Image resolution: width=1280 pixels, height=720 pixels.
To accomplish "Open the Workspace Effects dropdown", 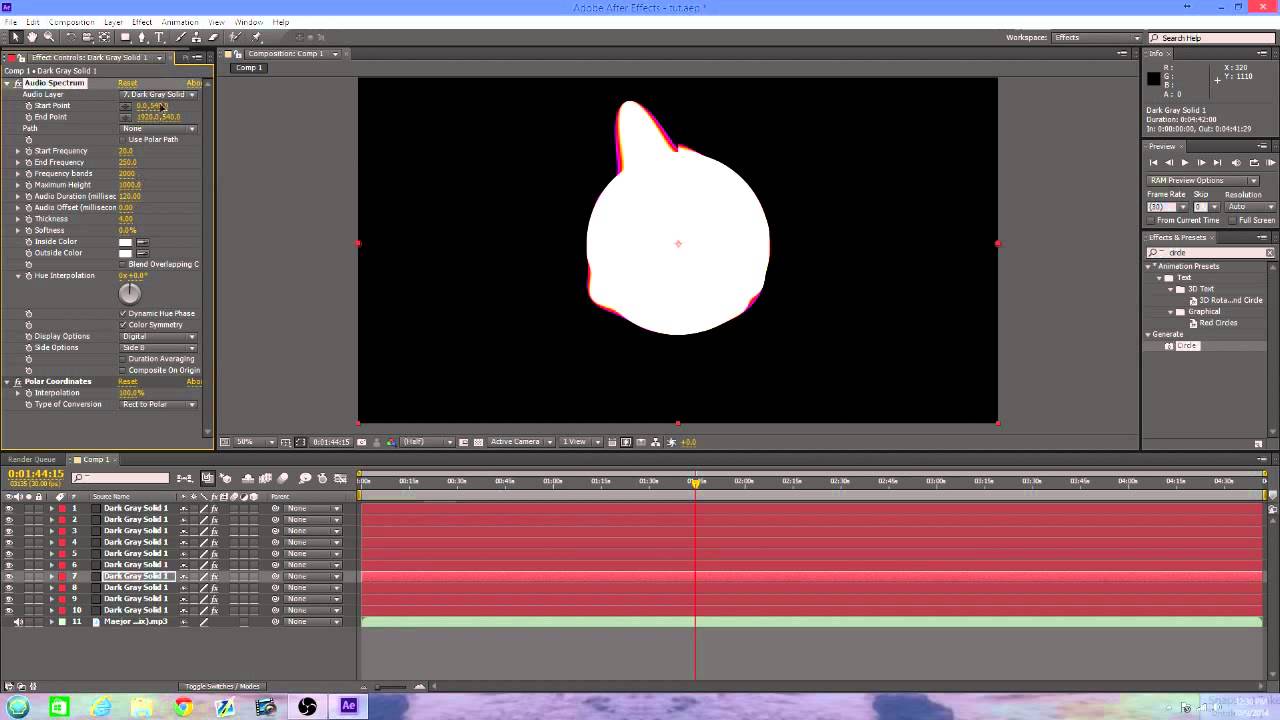I will 1098,37.
